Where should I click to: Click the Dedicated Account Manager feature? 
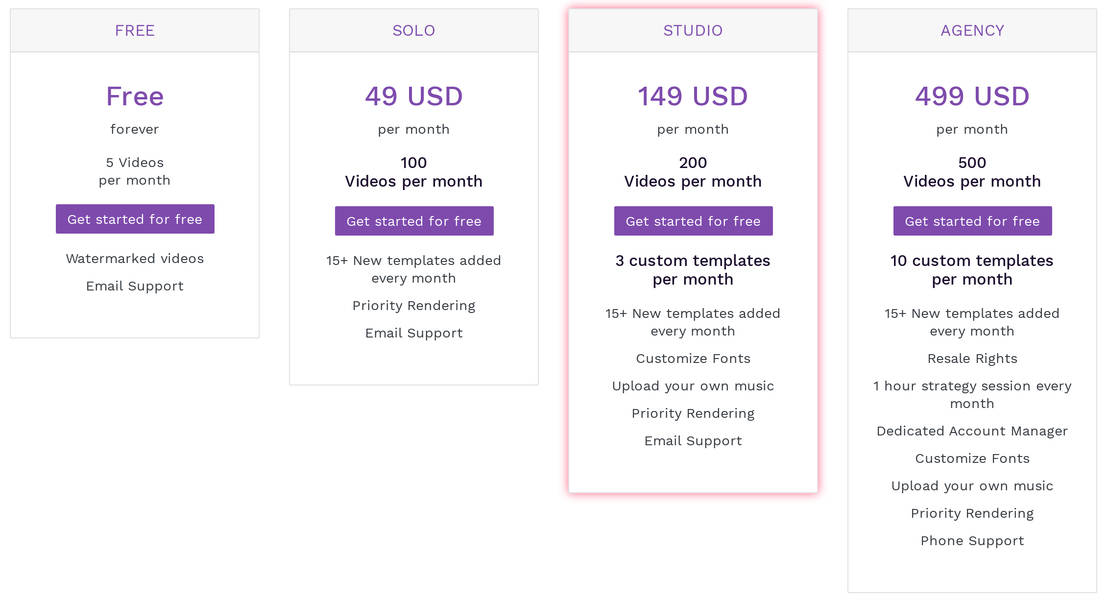pos(972,431)
